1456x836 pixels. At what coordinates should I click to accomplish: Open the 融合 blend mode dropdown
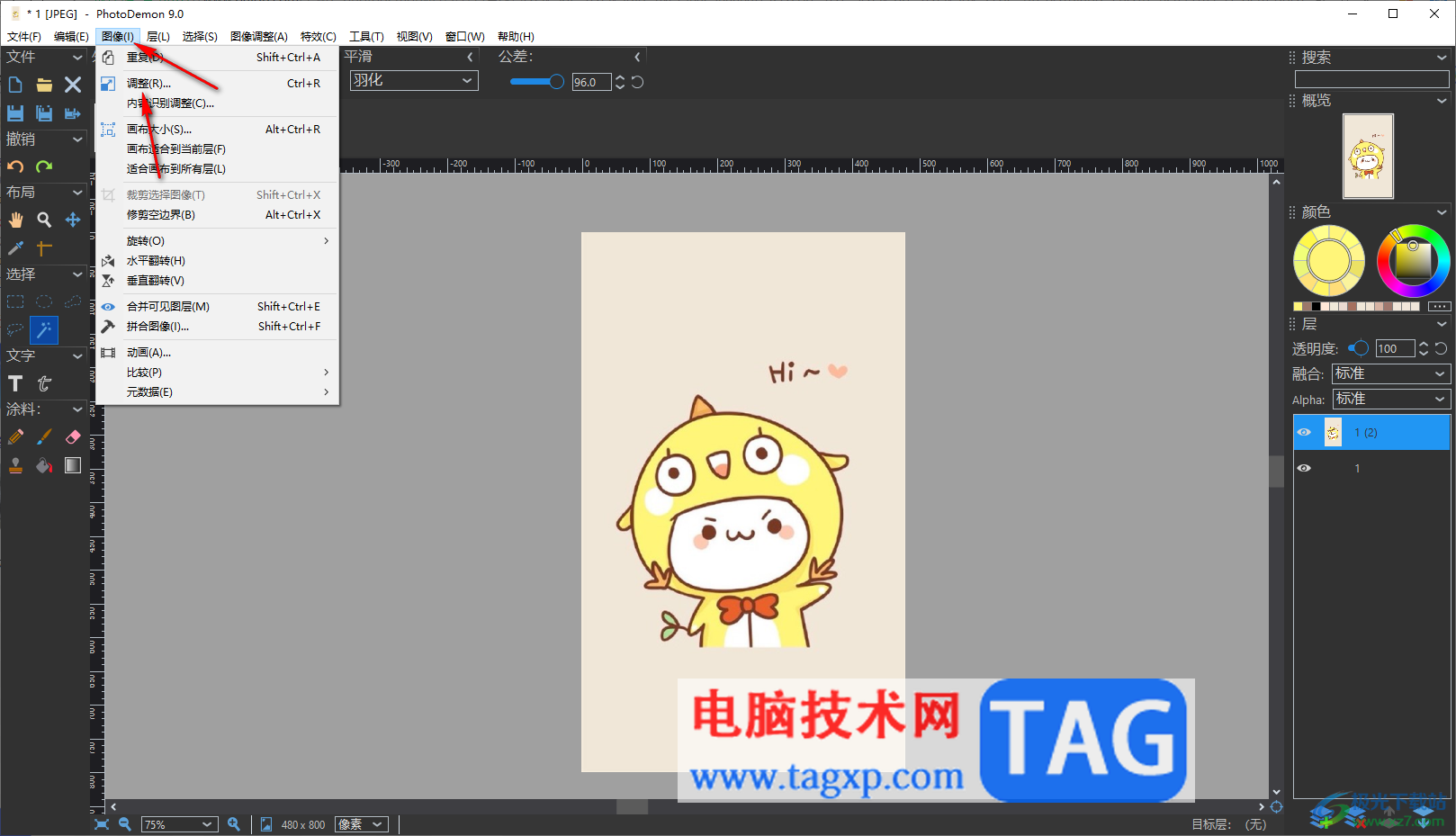pos(1391,373)
